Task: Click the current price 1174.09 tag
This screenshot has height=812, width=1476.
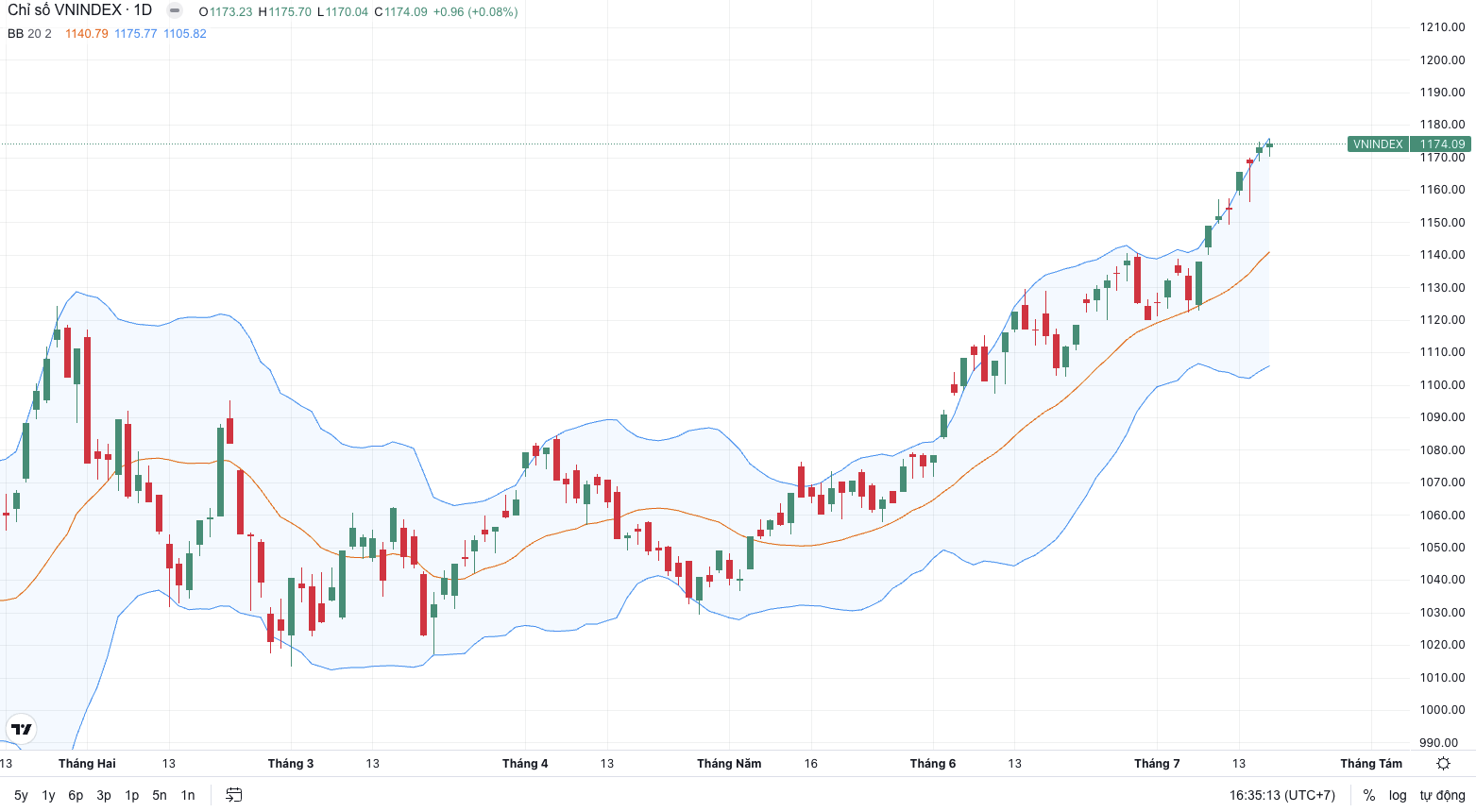Action: point(1442,144)
